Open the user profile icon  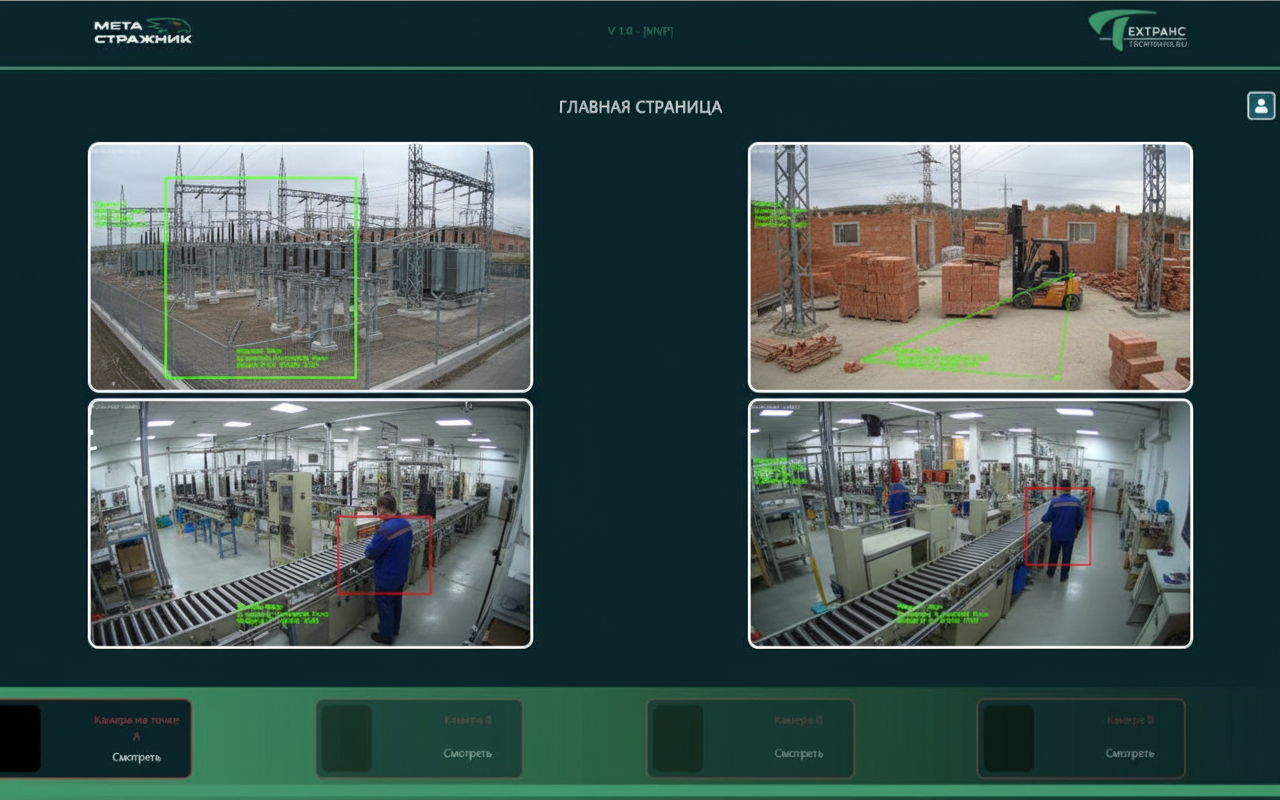tap(1261, 105)
